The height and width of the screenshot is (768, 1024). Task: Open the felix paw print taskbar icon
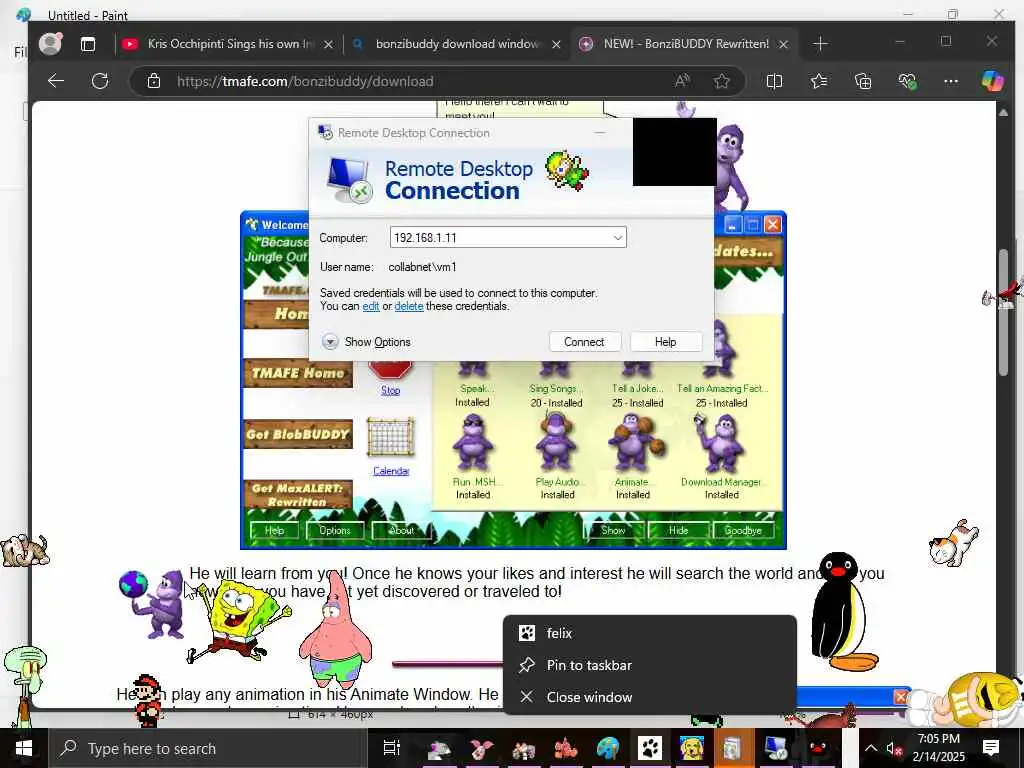coord(650,748)
